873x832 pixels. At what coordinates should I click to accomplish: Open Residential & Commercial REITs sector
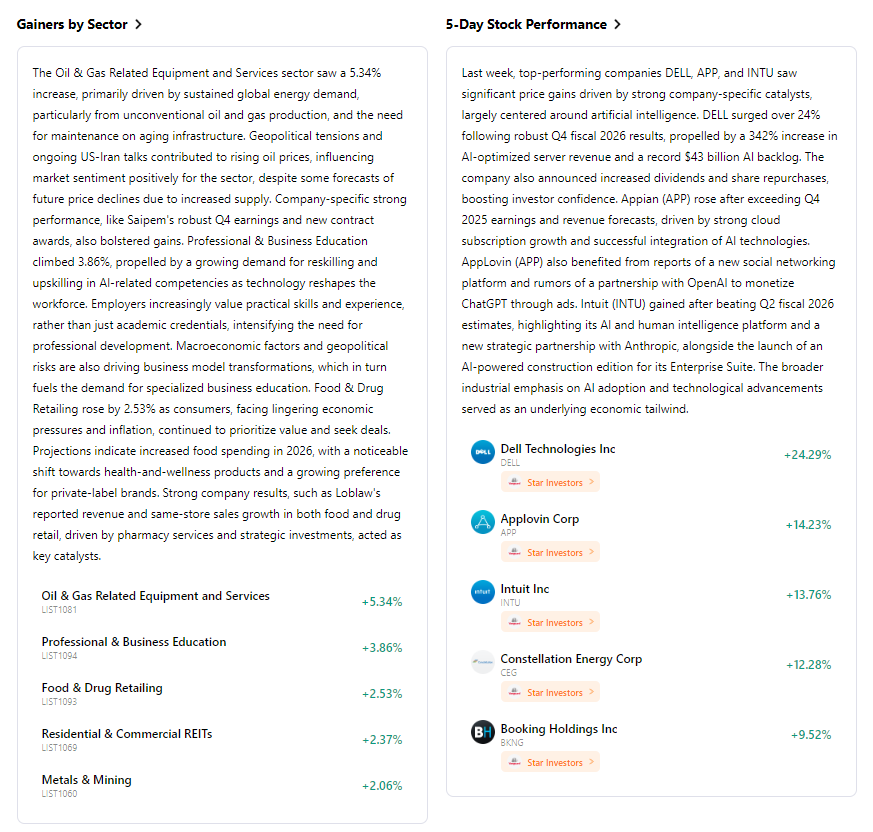click(x=127, y=734)
